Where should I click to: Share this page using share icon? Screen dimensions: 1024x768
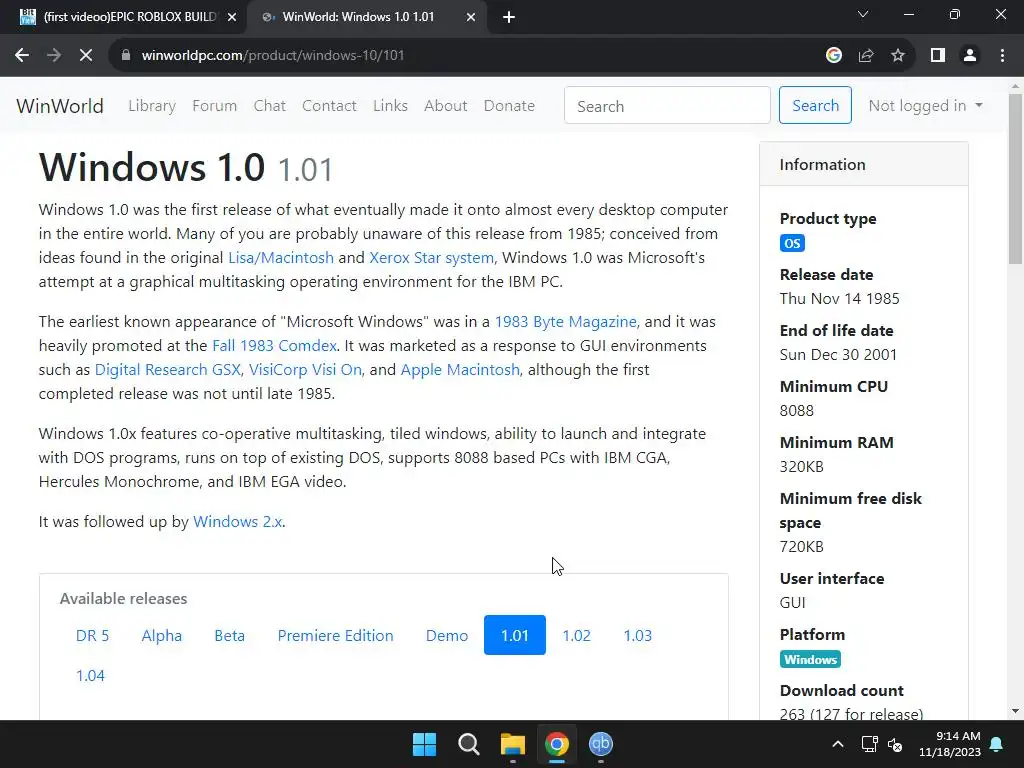[866, 56]
